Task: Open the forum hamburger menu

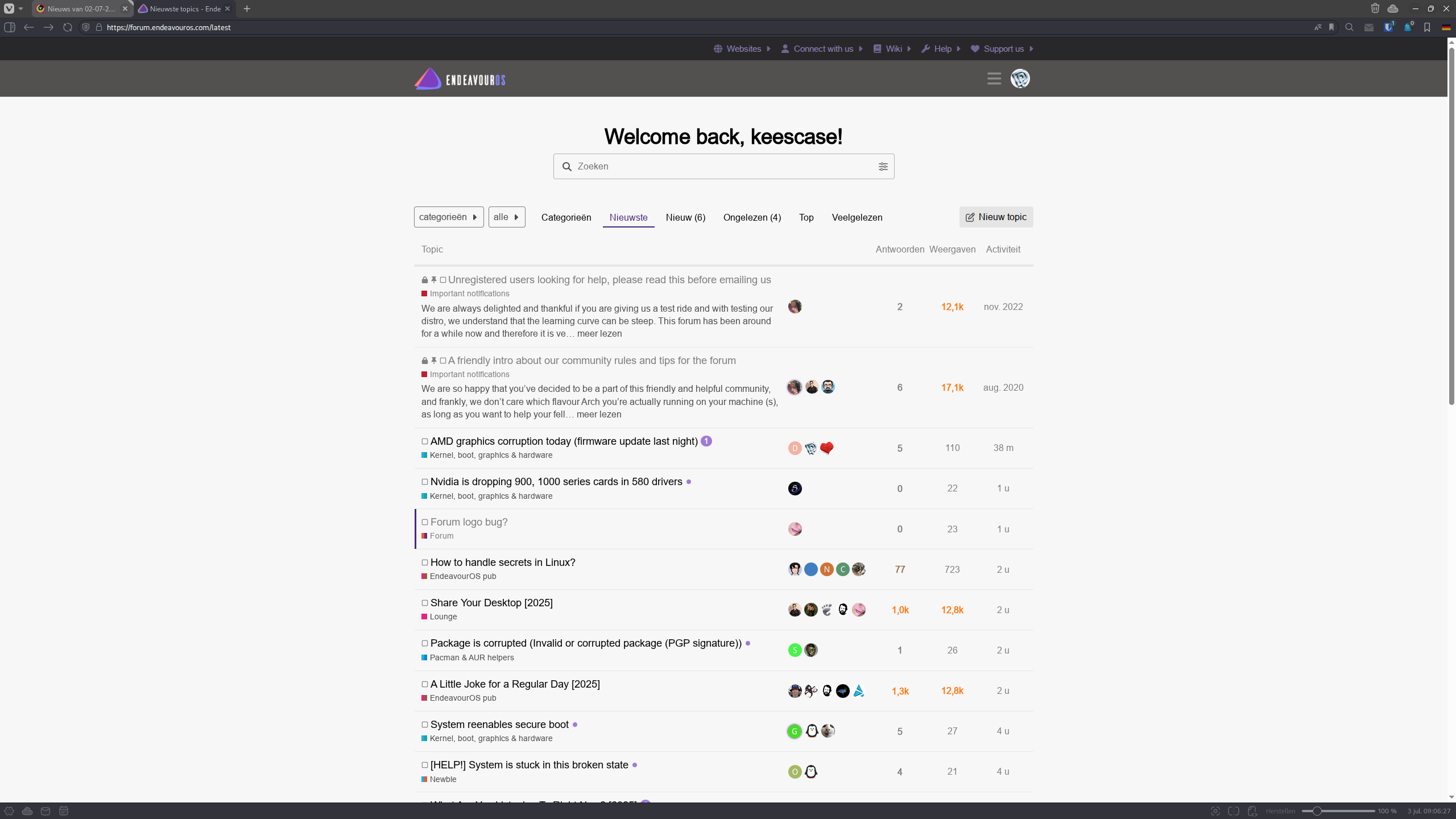Action: click(x=994, y=78)
